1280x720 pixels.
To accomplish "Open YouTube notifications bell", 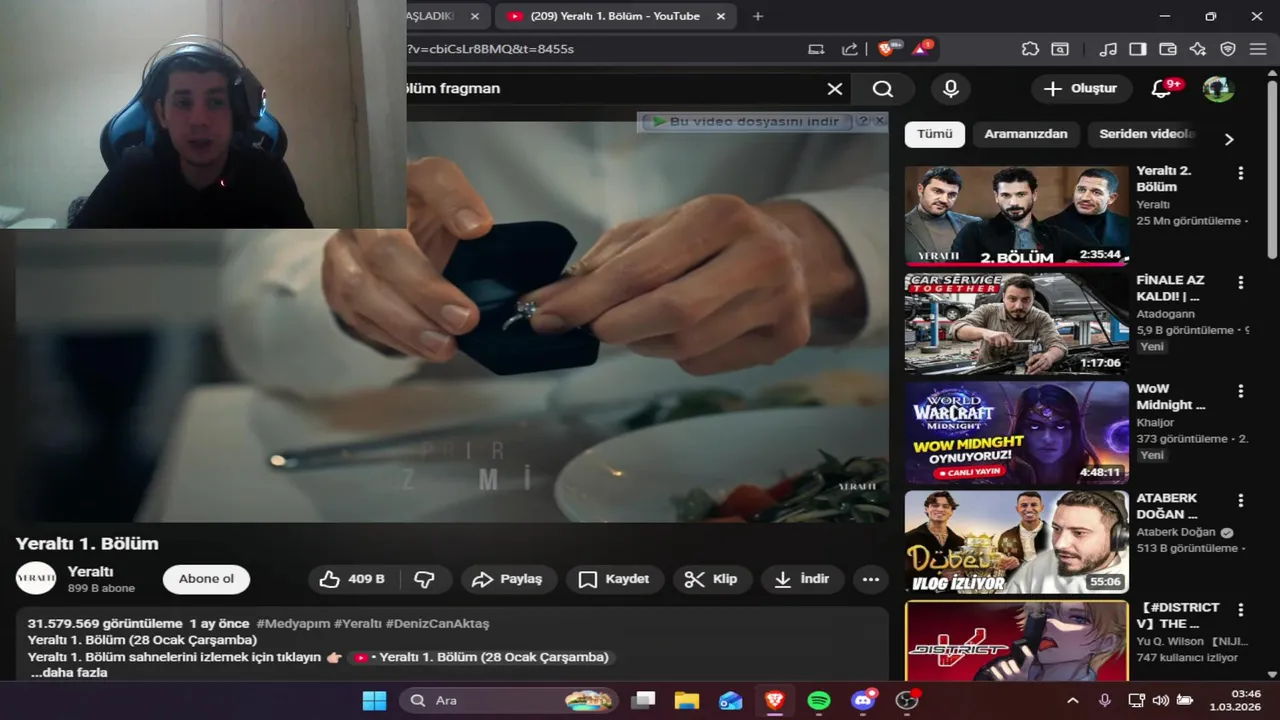I will [x=1161, y=89].
